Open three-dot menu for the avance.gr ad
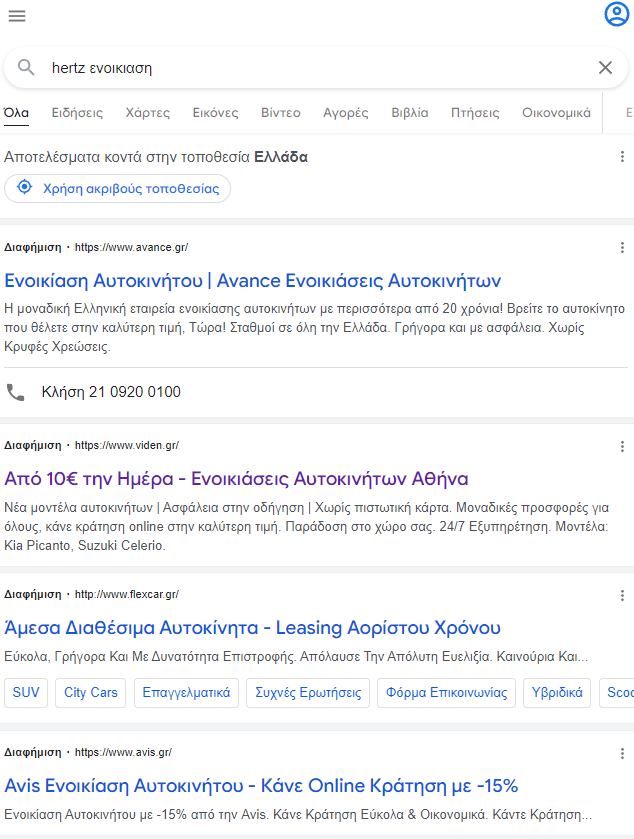634x839 pixels. click(x=622, y=248)
